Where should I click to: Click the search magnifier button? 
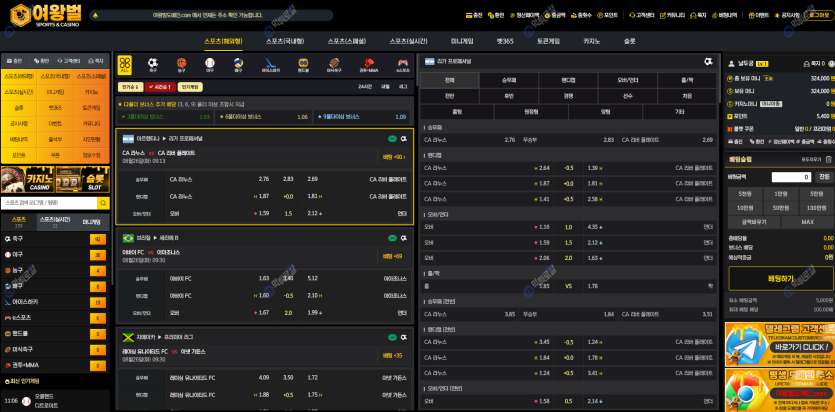click(x=105, y=201)
